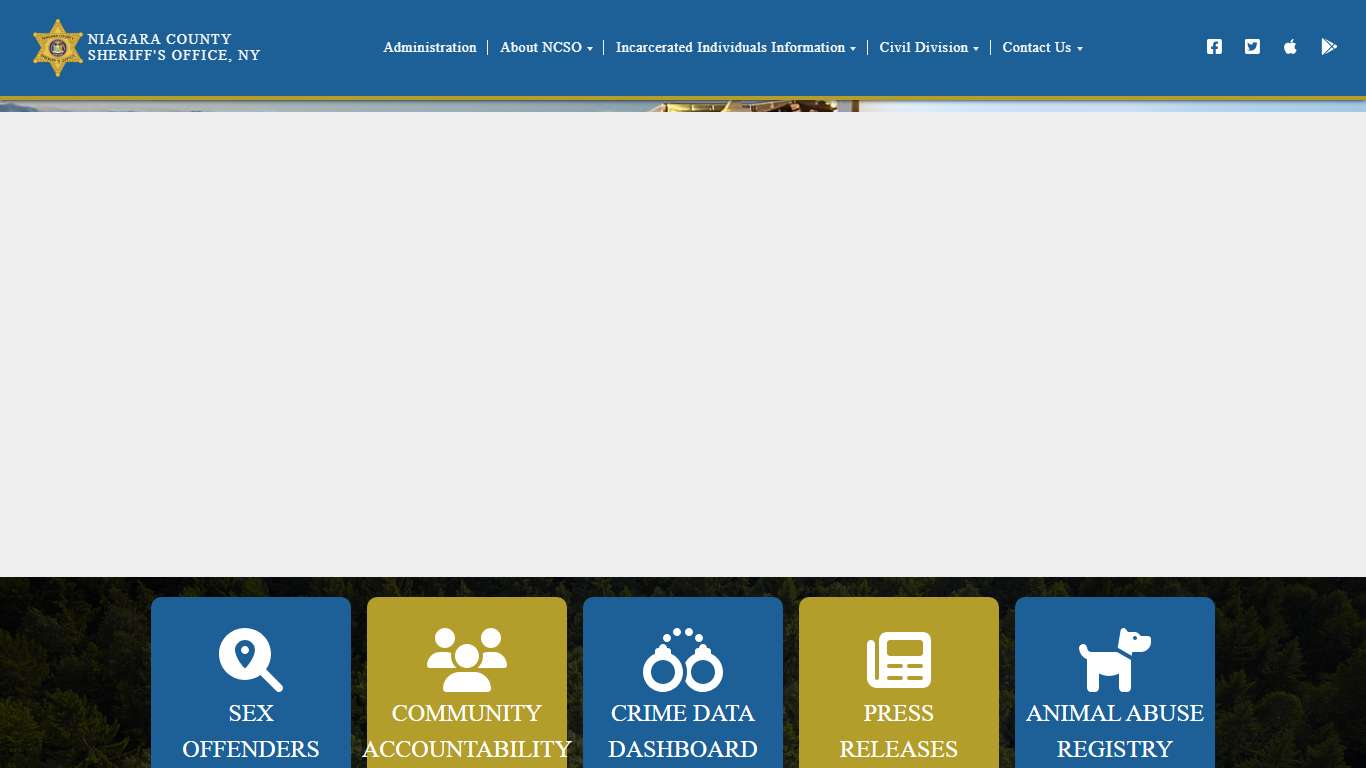
Task: Click the Sex Offenders magnifier icon
Action: click(x=250, y=659)
